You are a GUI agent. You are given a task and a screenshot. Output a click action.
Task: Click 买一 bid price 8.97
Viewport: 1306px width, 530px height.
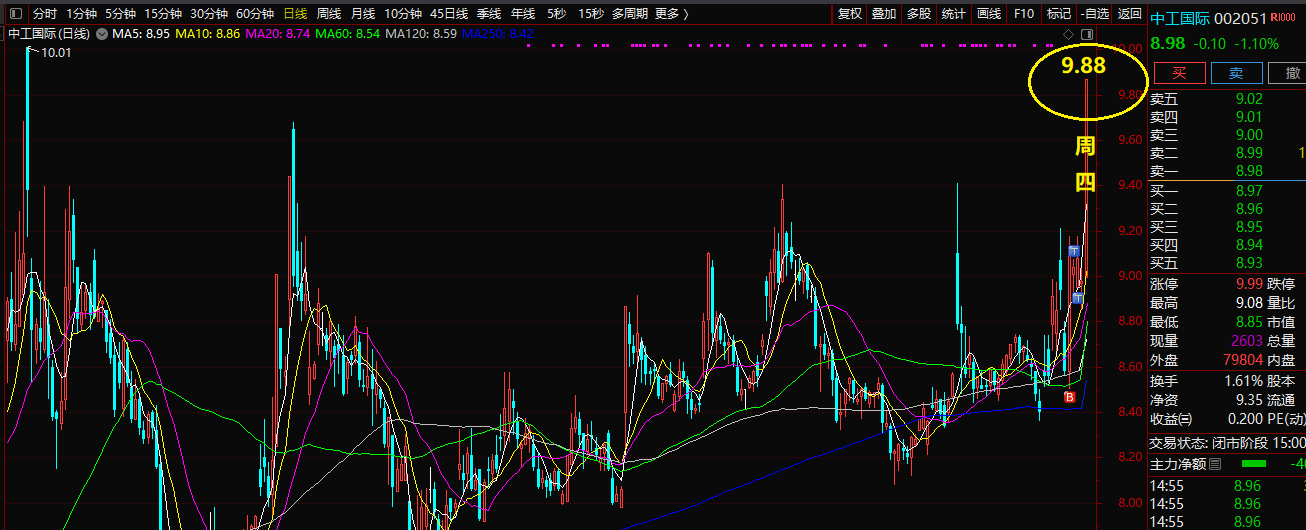tap(1249, 191)
